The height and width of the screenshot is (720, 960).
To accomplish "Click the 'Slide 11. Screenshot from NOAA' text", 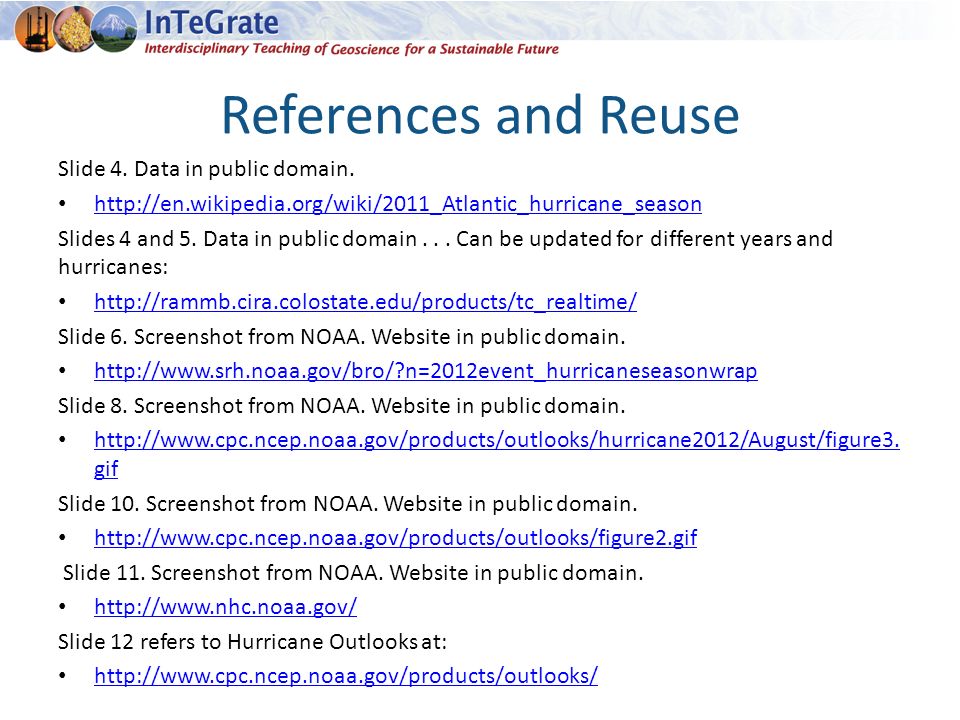I will (x=353, y=573).
